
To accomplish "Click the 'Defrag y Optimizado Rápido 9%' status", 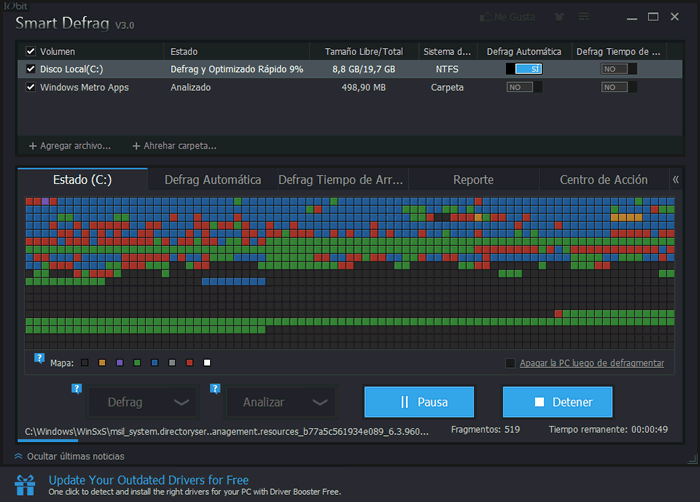I will [237, 69].
